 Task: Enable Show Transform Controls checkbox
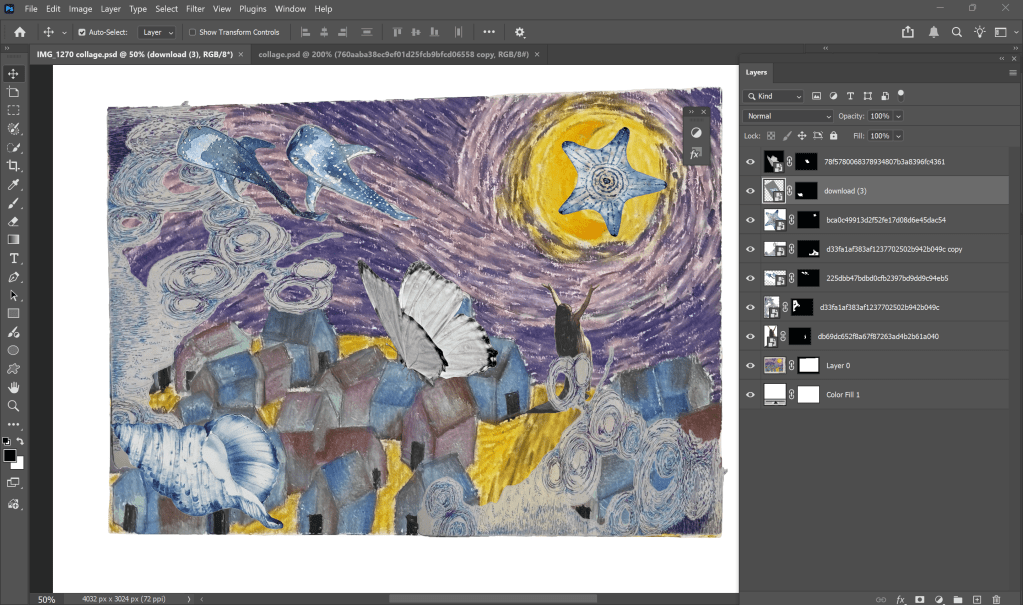click(x=194, y=32)
